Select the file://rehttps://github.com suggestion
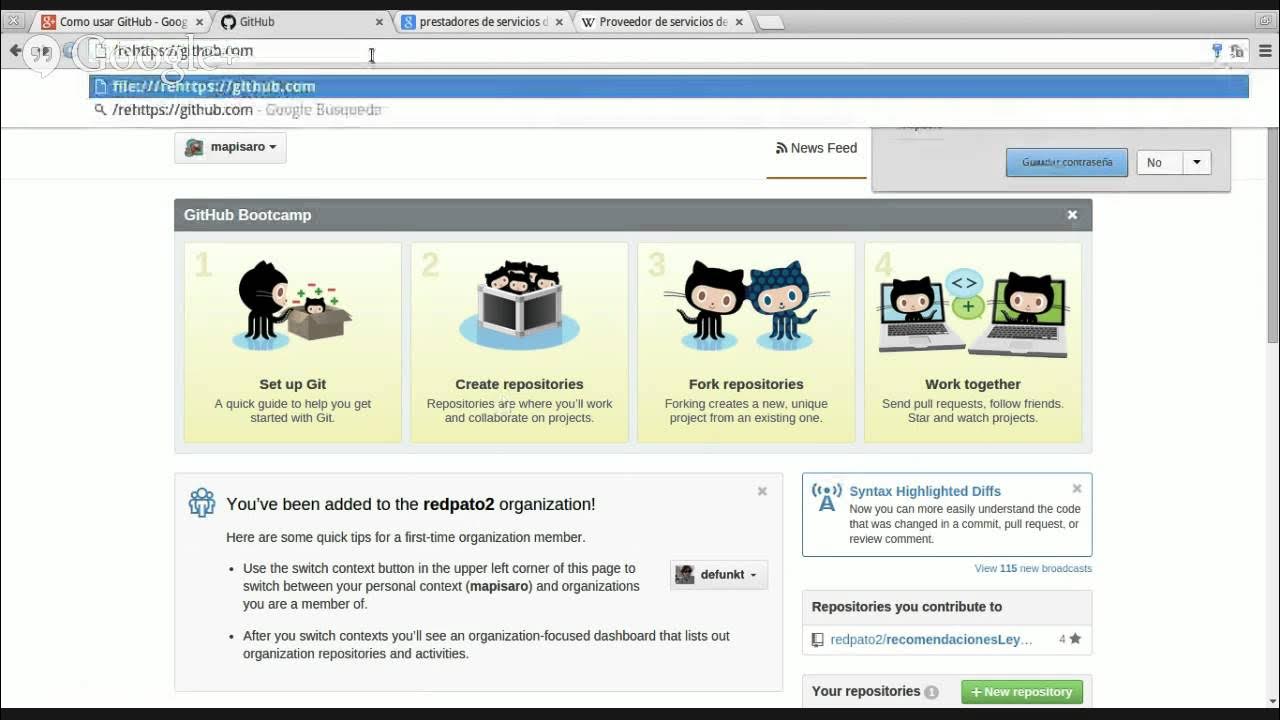Viewport: 1280px width, 720px height. [669, 87]
